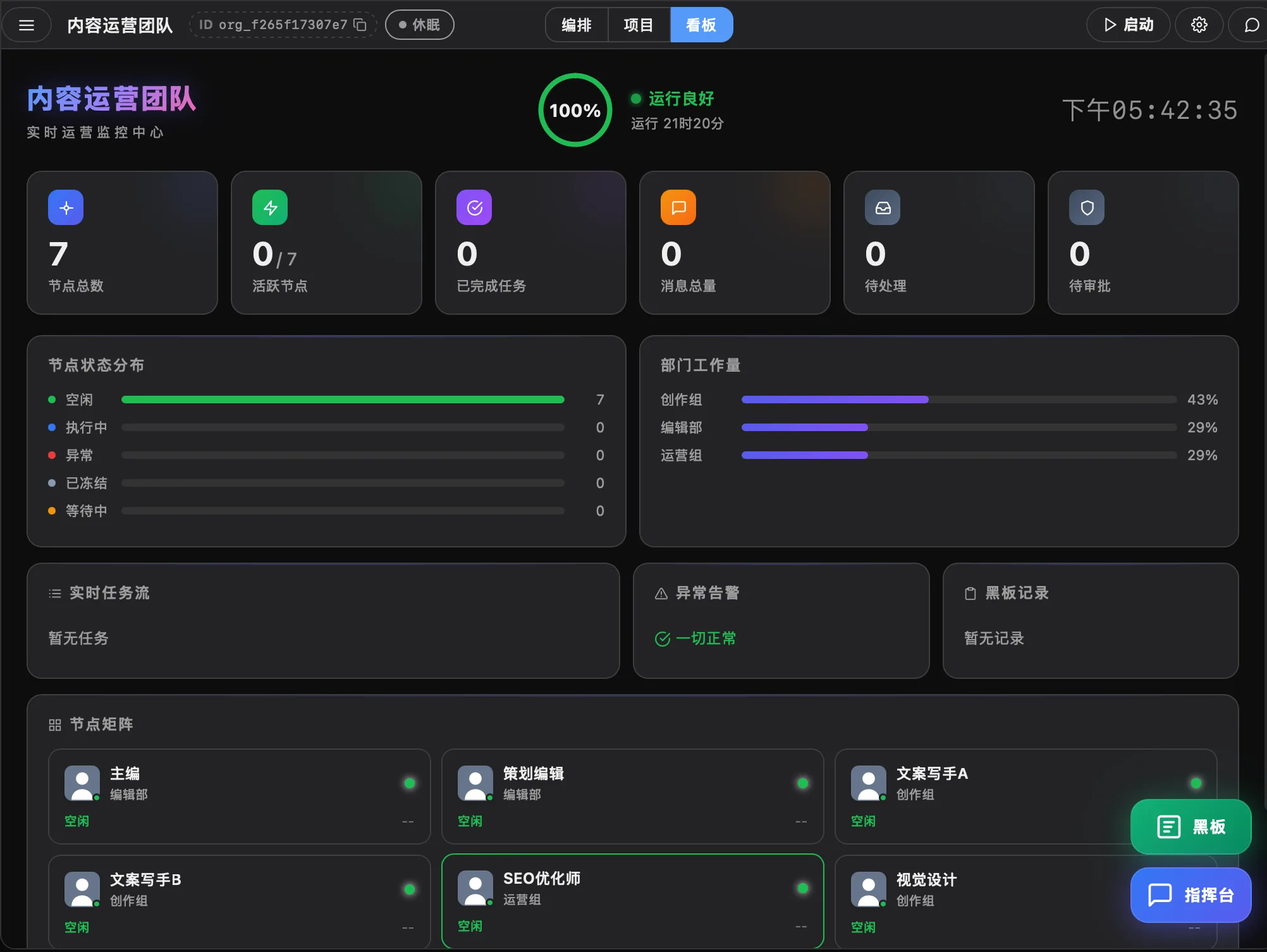Click the 创作组 workload progress bar

tap(959, 400)
